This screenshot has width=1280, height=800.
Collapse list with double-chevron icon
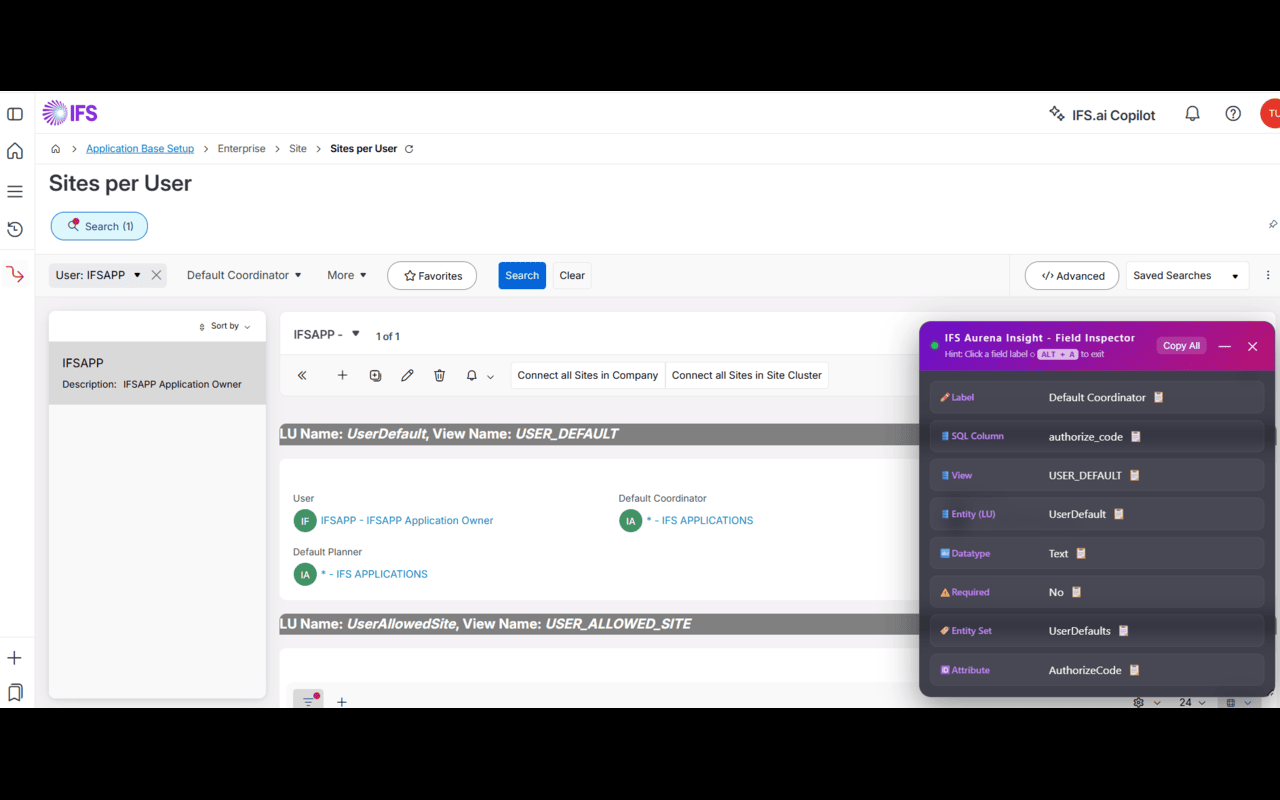[x=302, y=376]
